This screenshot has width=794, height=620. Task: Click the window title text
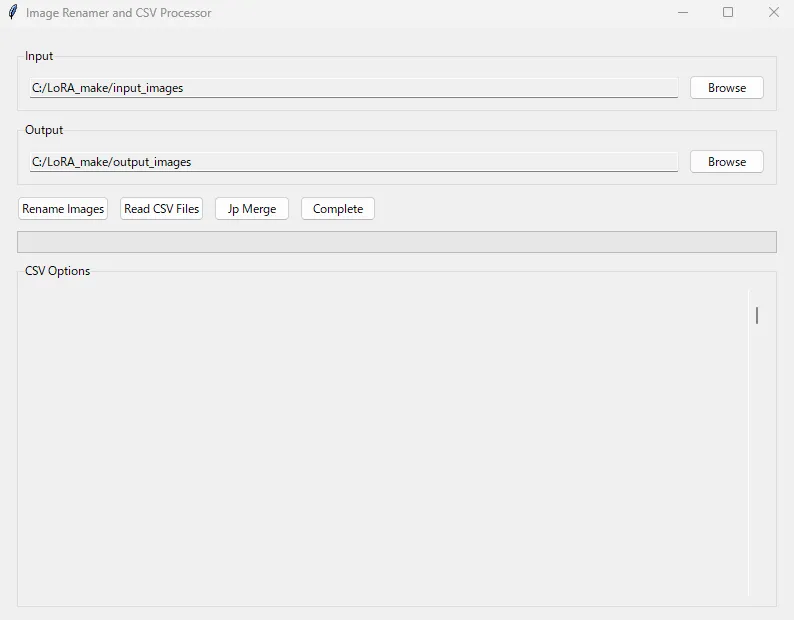[118, 13]
